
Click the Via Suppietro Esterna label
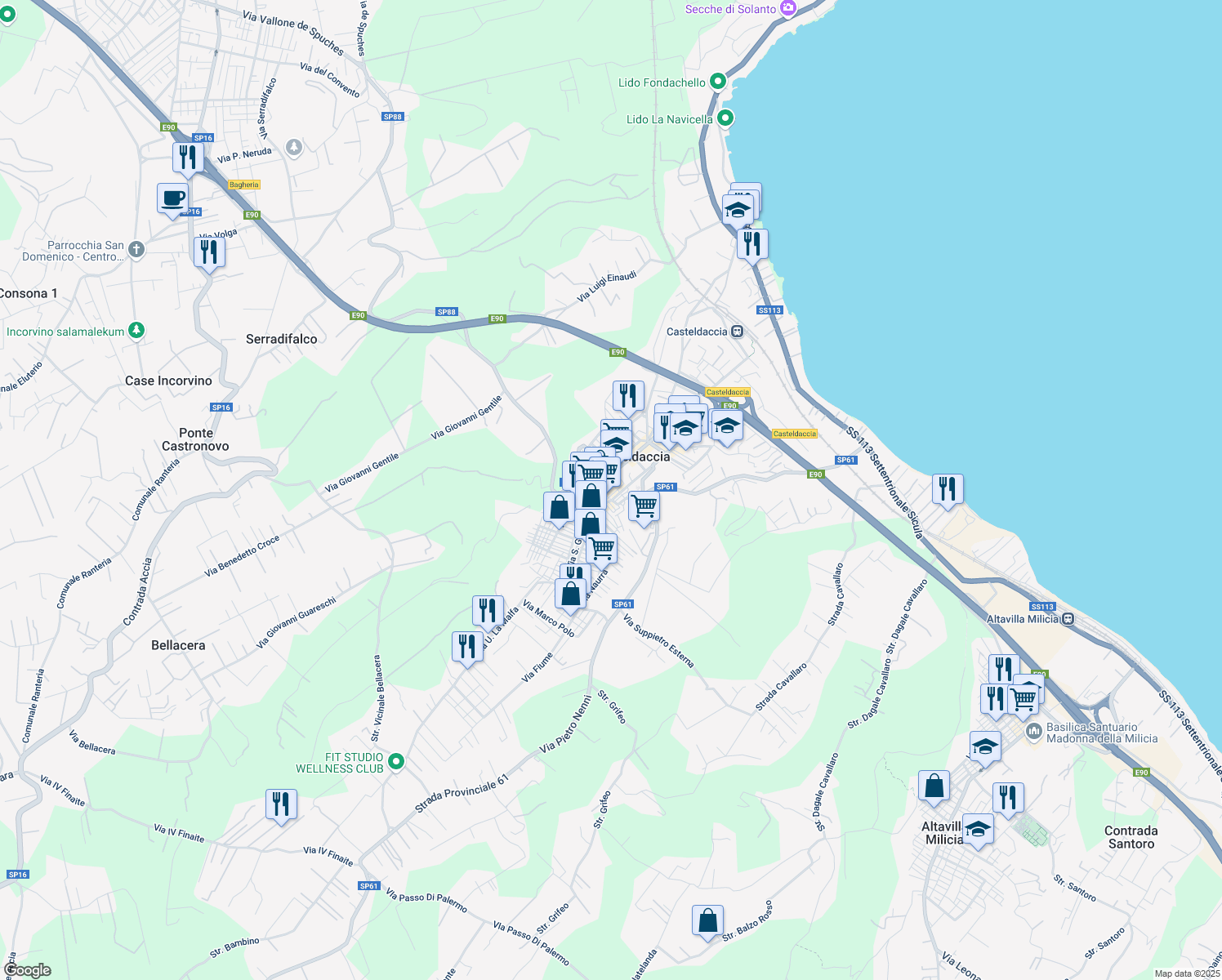coord(658,641)
